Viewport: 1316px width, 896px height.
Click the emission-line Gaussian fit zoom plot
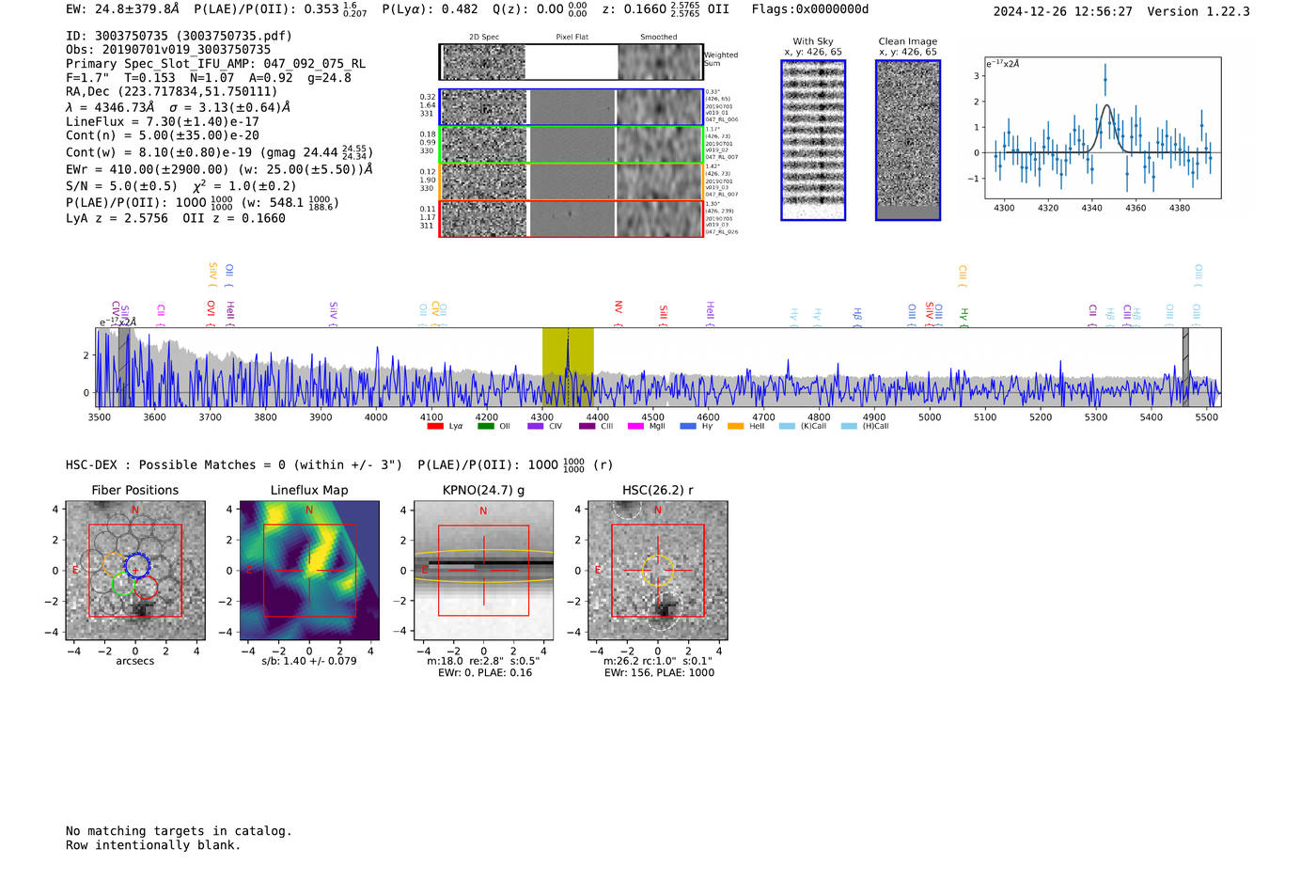1103,127
